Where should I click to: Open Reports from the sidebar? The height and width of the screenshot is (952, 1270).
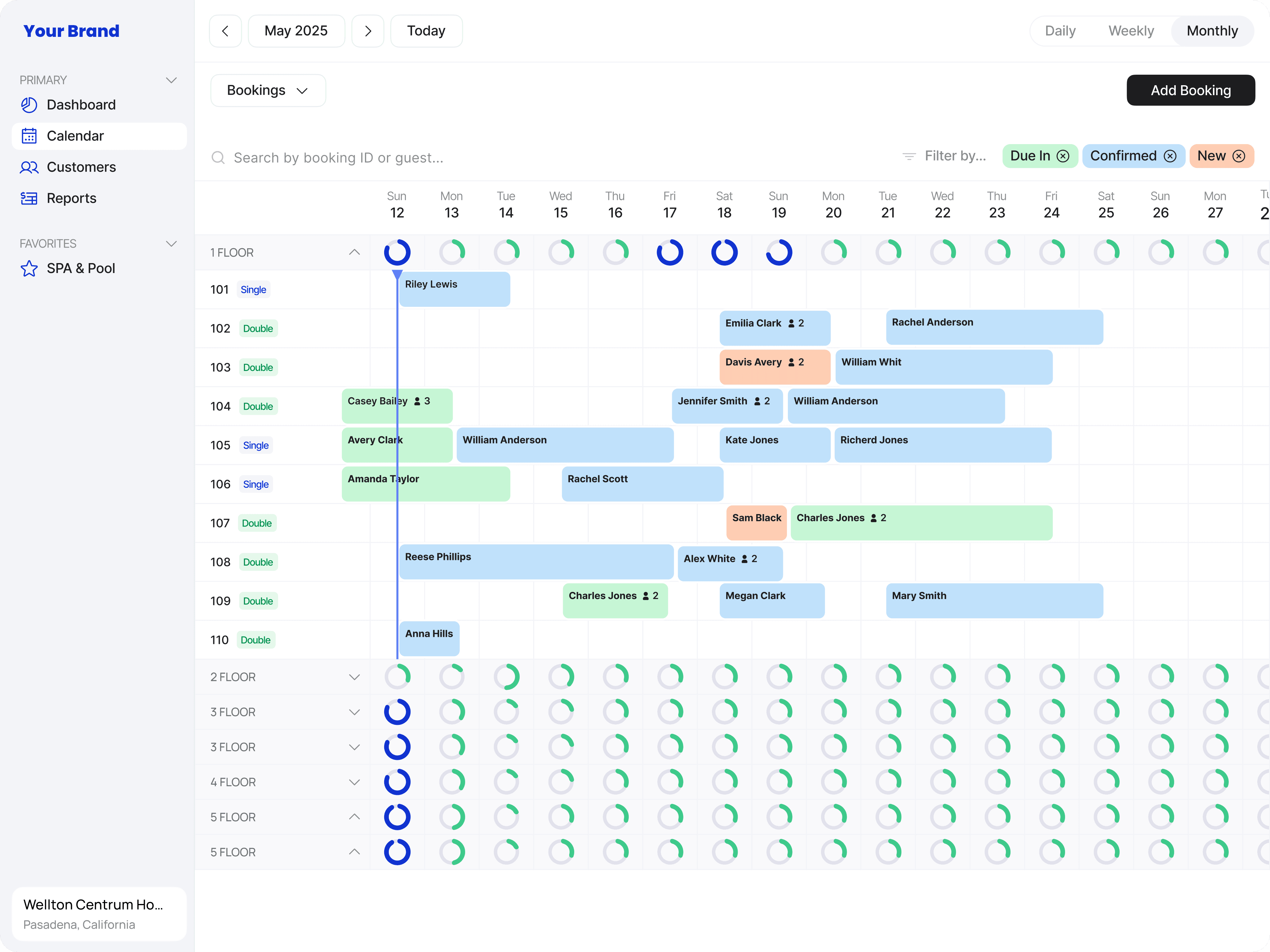coord(99,198)
